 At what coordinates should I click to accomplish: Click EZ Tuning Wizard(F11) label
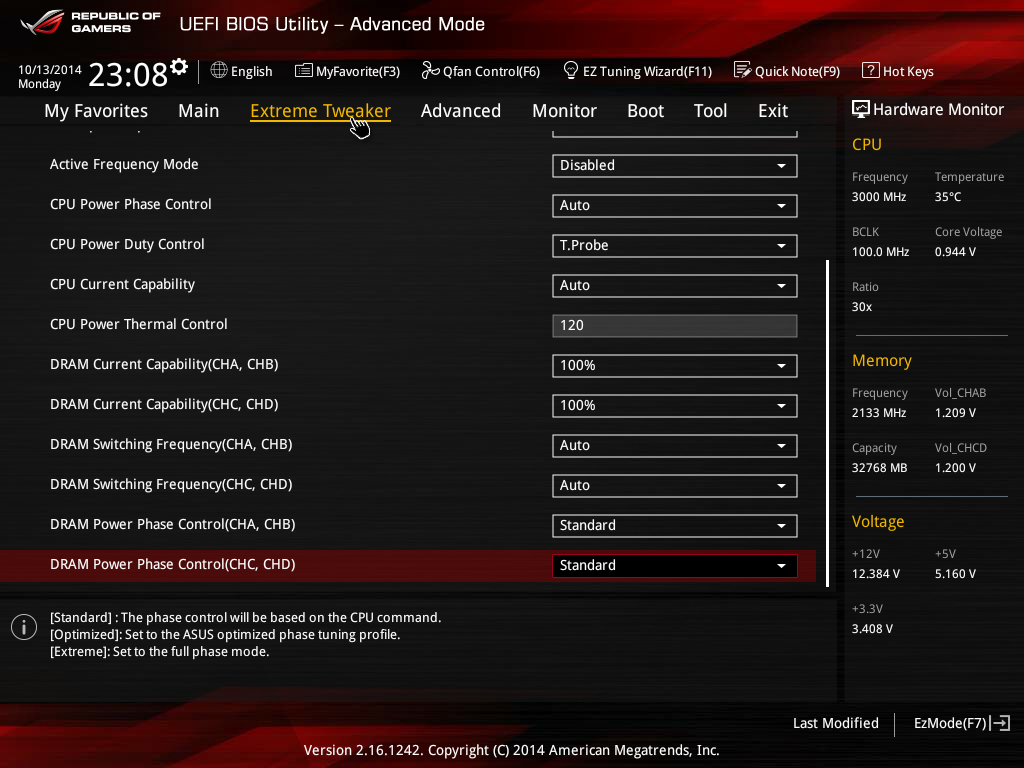(x=647, y=71)
